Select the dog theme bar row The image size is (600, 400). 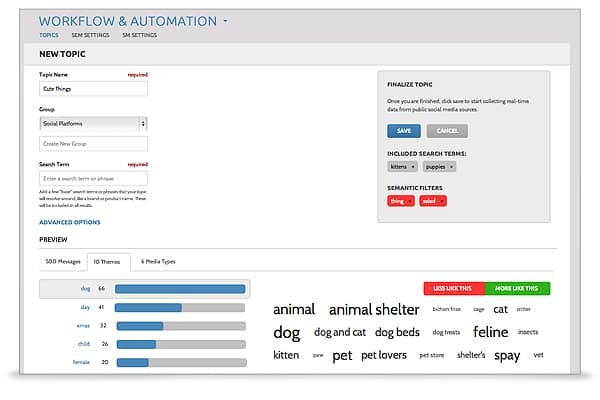coord(144,289)
